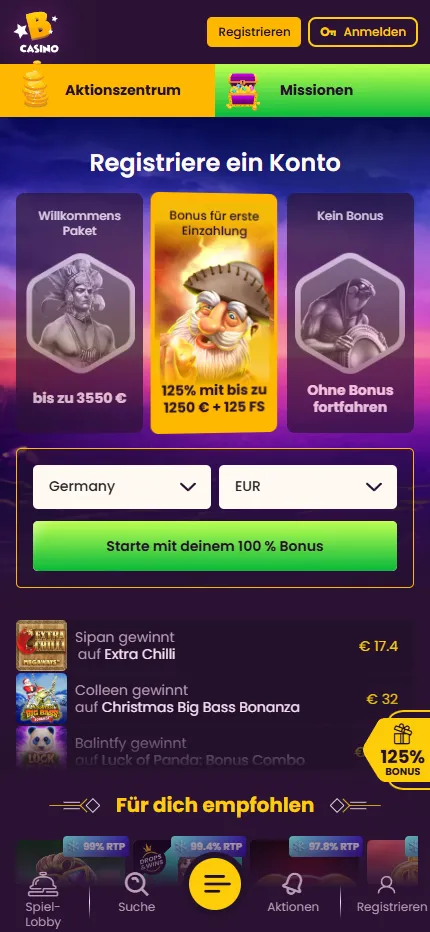
Task: Click Christmas Big Bass Bonanza thumbnail
Action: [x=41, y=698]
